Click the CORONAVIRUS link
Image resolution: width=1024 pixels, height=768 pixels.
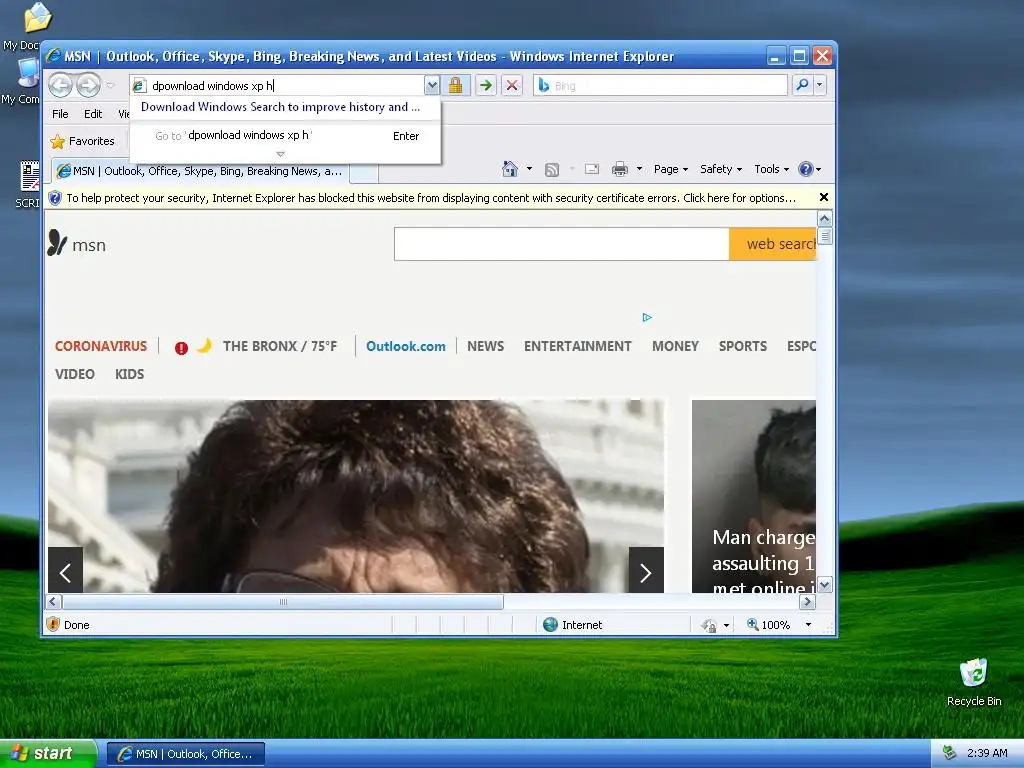[x=101, y=346]
